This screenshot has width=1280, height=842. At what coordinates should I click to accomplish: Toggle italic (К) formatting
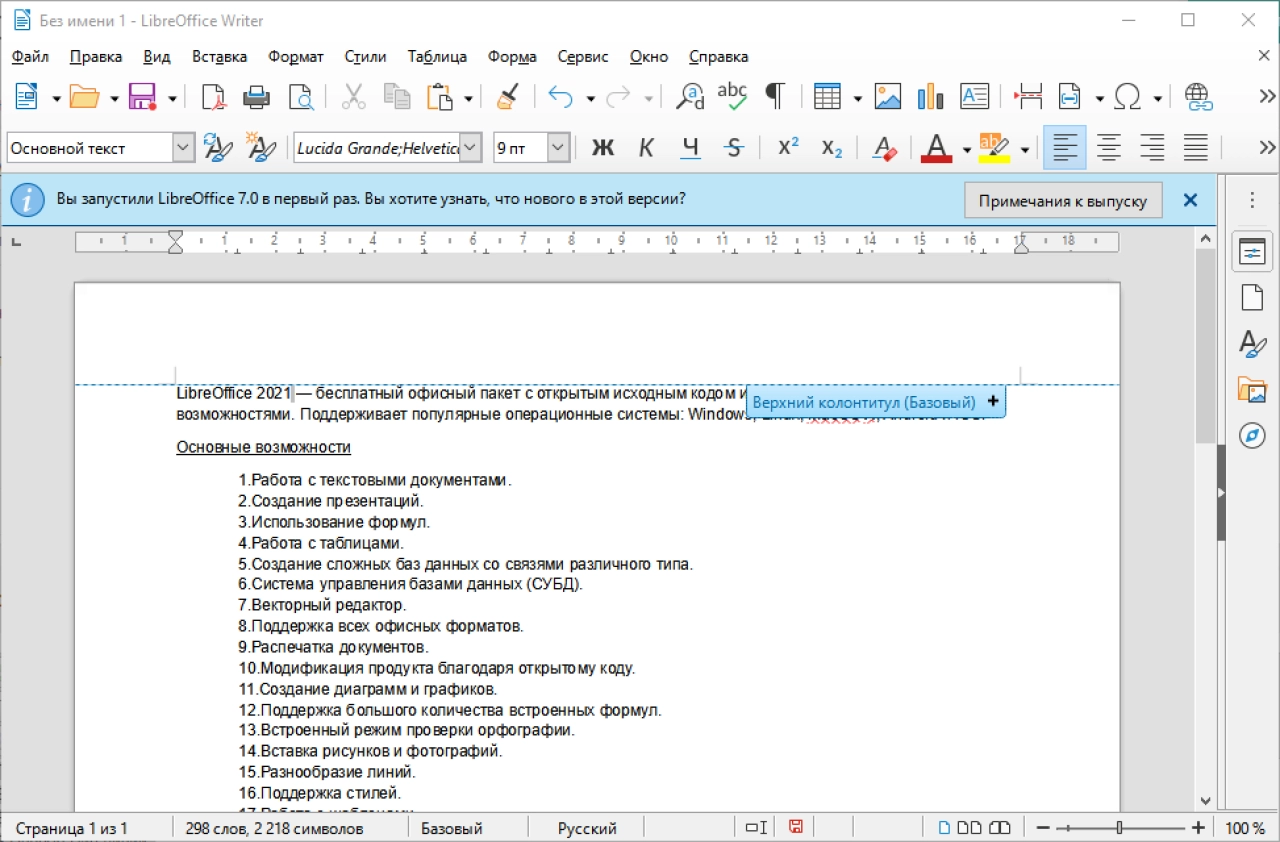(647, 148)
